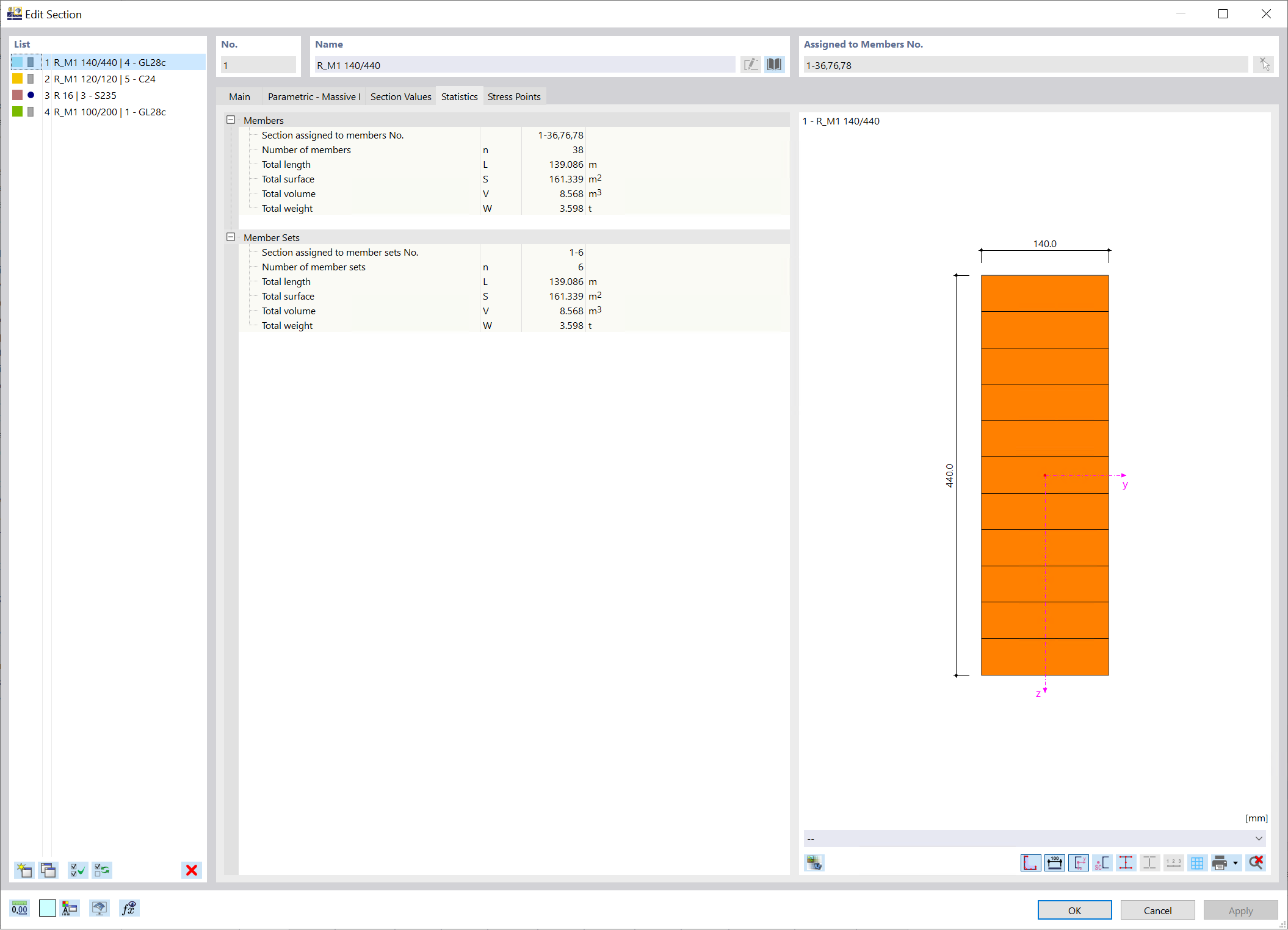Select the Stress Points tab
Screen dimensions: 1288x930
point(515,97)
